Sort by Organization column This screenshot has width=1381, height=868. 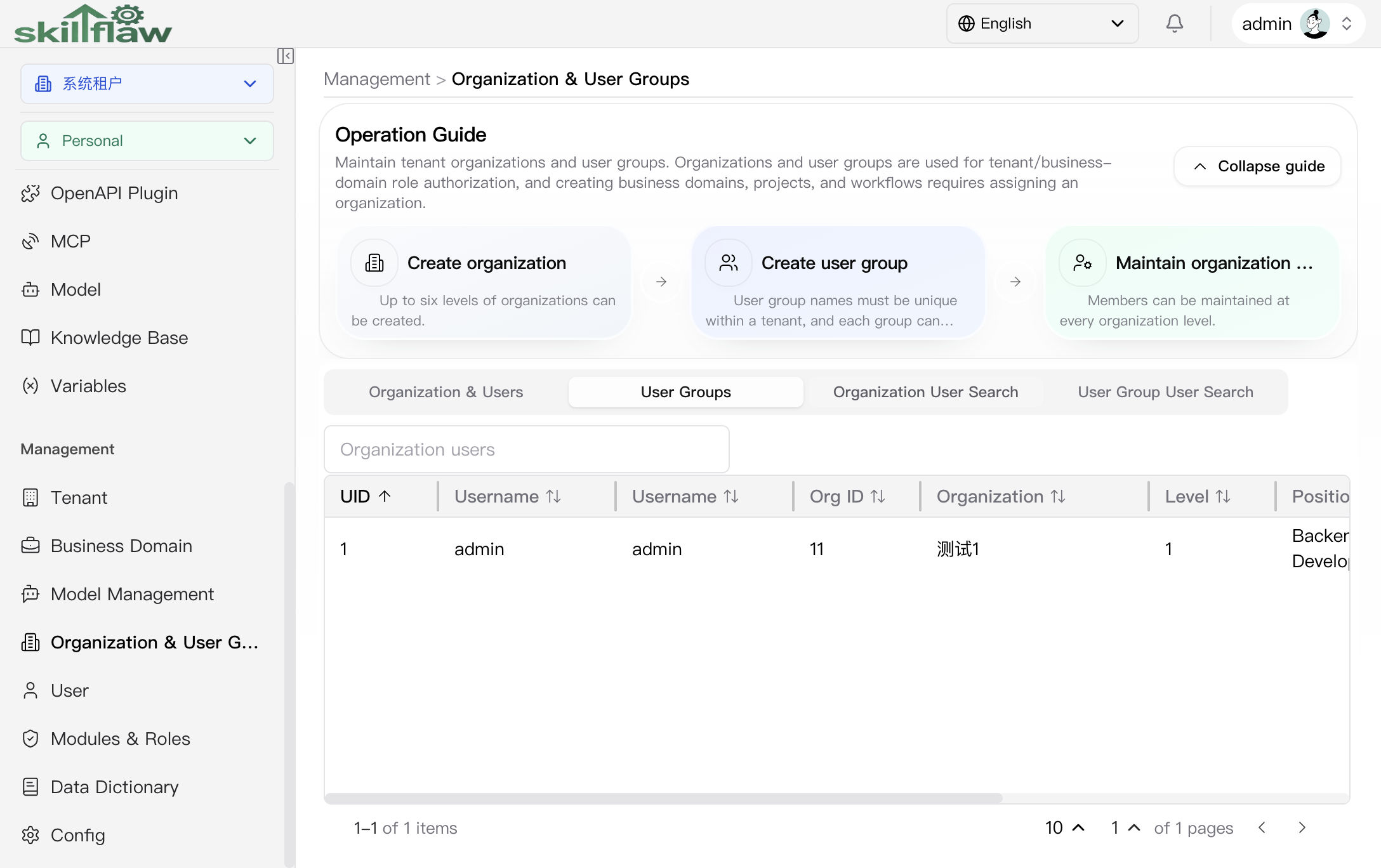(x=1001, y=497)
